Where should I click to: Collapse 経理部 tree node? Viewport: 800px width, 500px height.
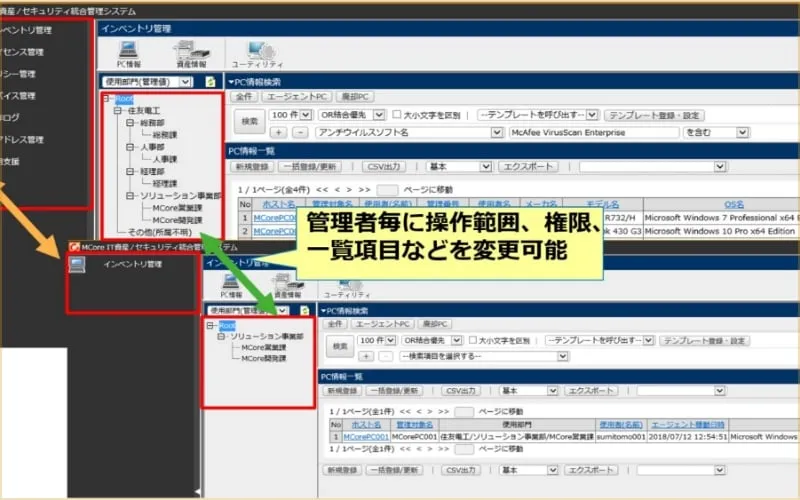click(x=130, y=171)
